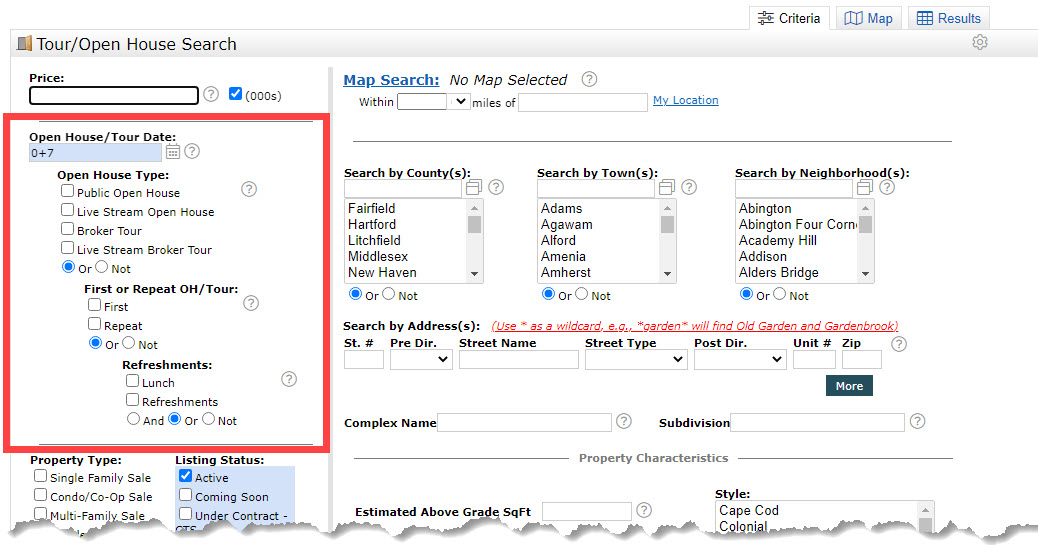Click the Complex Name input field

pos(524,422)
